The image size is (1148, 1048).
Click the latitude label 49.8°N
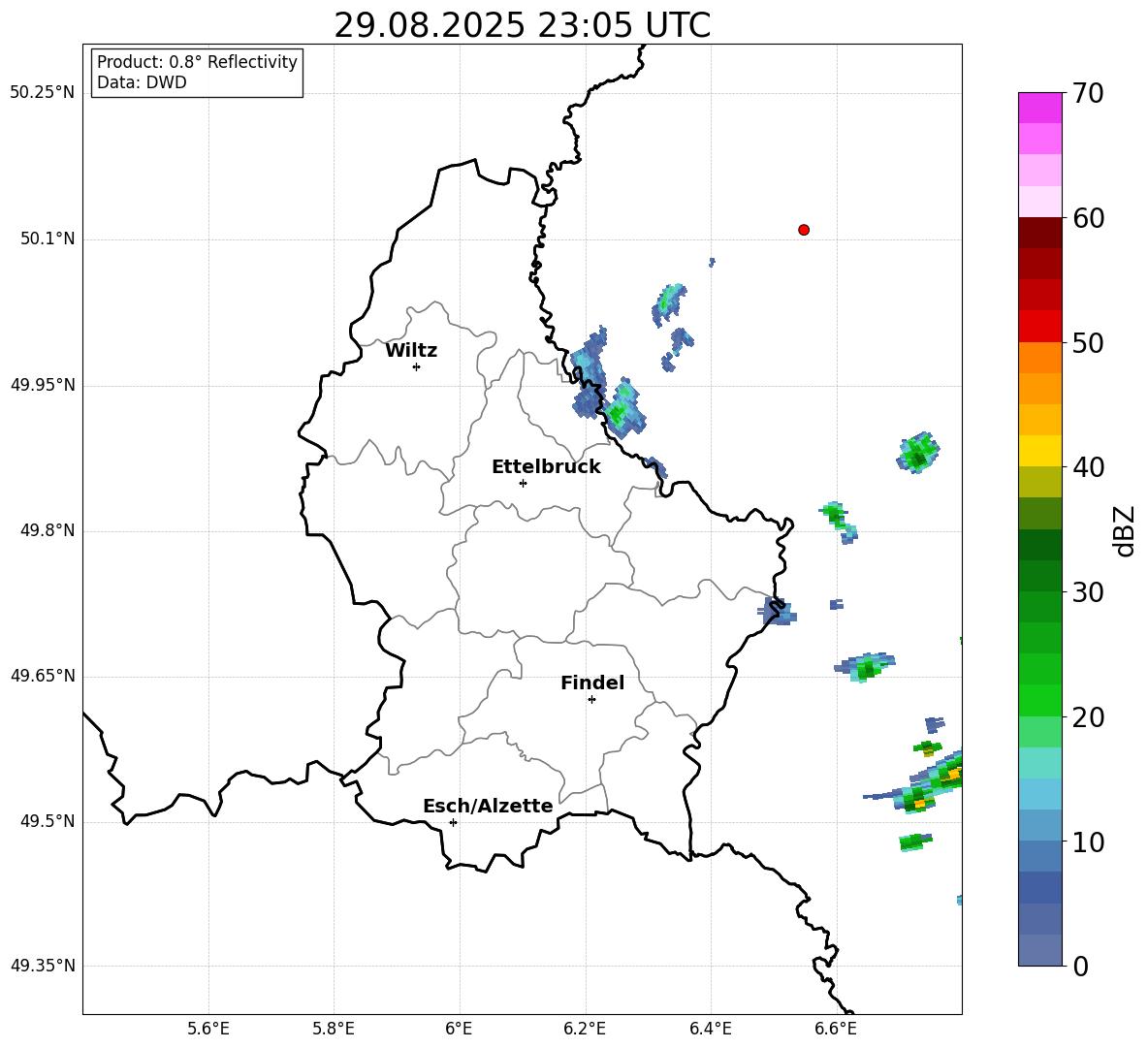pos(48,530)
